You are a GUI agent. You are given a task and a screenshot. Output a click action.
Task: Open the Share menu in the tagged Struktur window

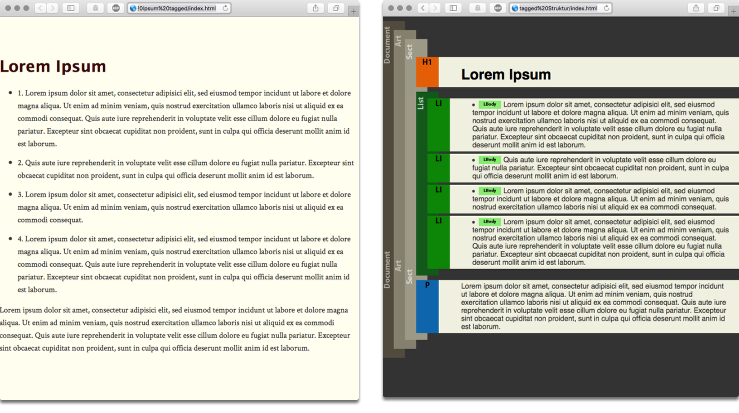(x=696, y=8)
